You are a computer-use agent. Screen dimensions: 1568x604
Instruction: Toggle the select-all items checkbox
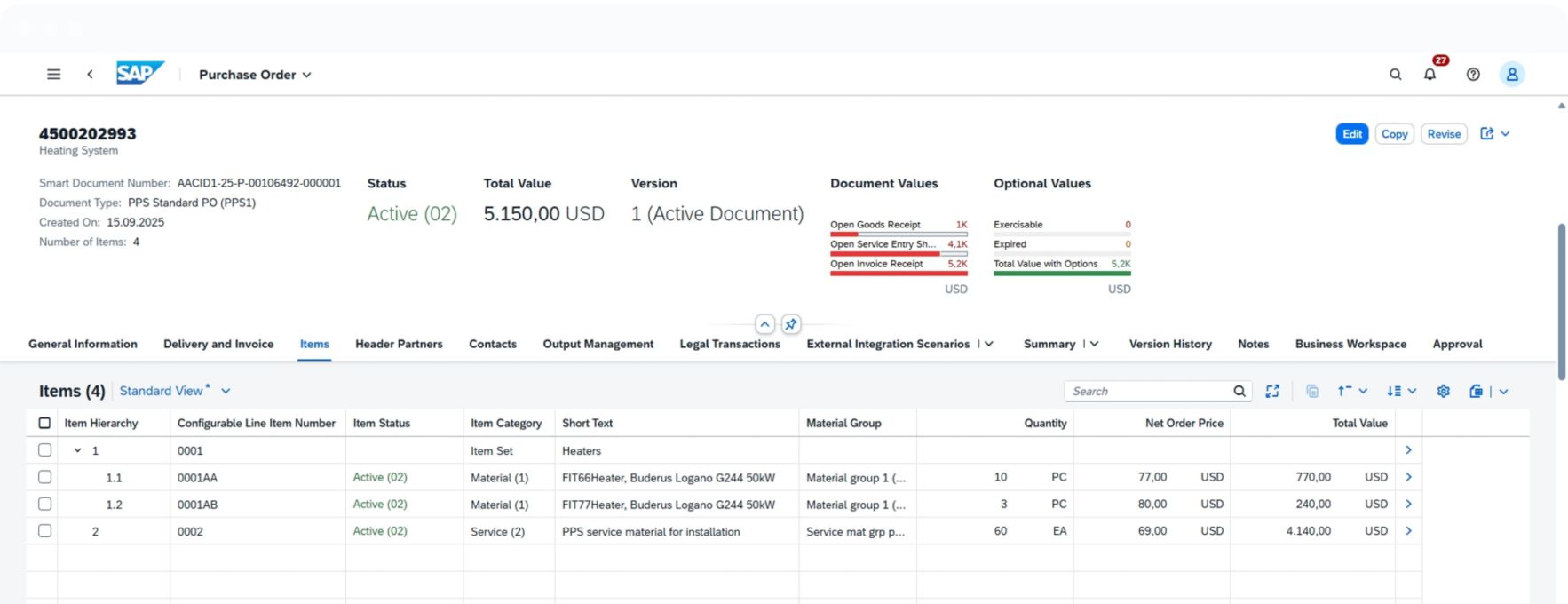44,423
